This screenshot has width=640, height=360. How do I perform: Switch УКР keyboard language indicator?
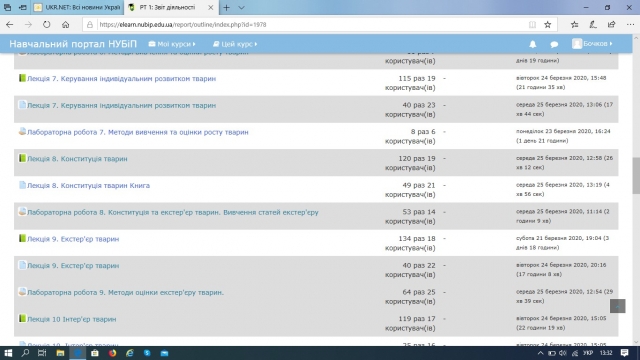point(588,353)
